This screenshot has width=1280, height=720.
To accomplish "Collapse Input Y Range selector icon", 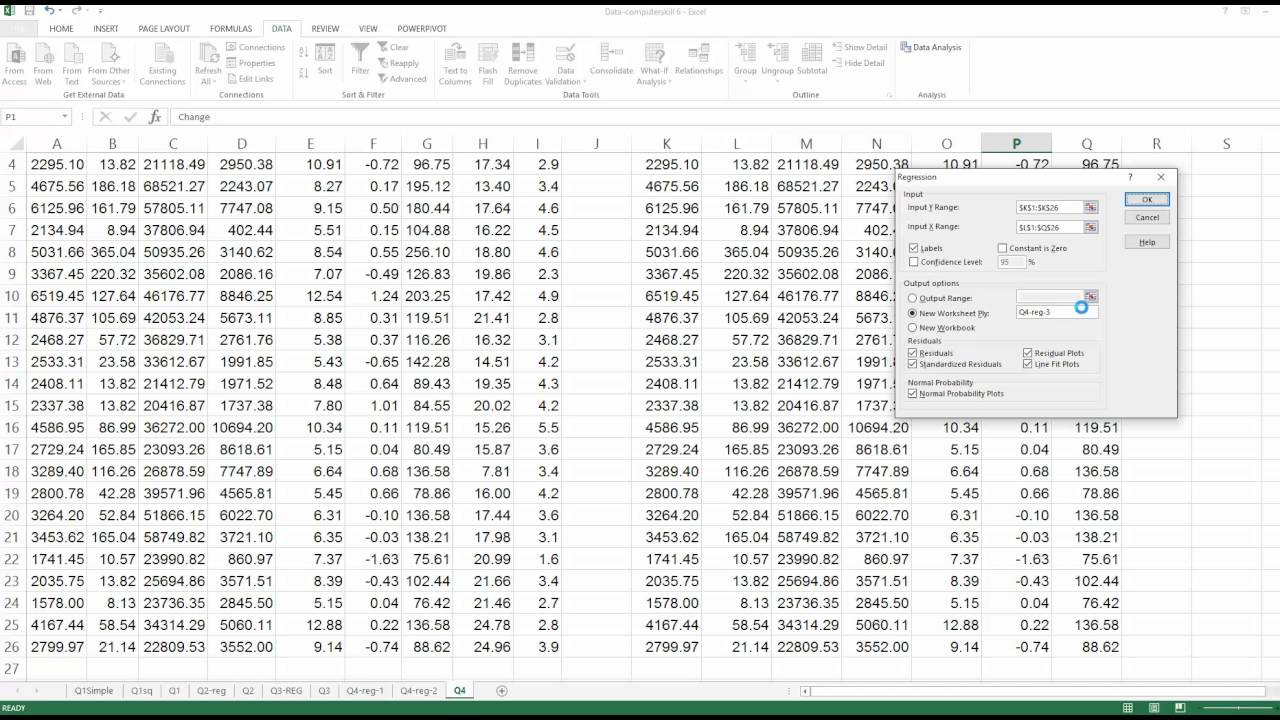I will pyautogui.click(x=1091, y=207).
